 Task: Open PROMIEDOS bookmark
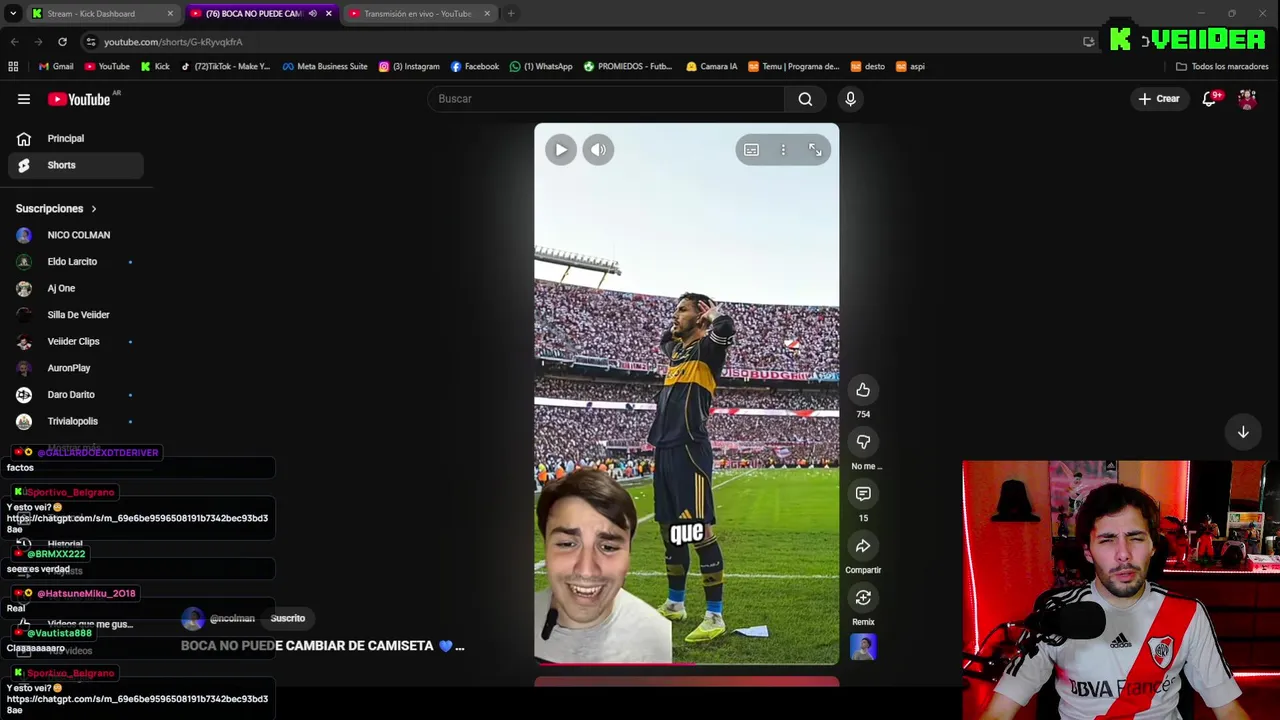point(628,67)
